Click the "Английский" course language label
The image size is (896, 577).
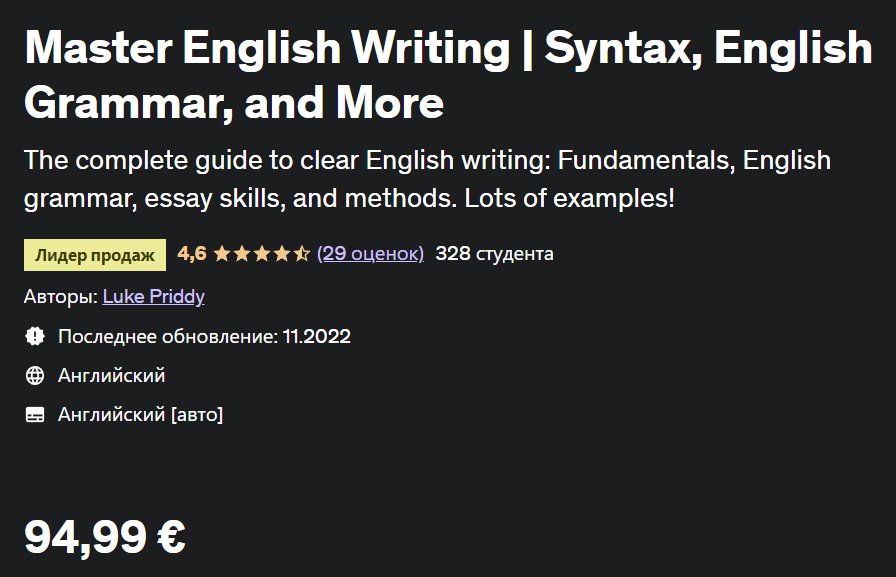(x=111, y=376)
